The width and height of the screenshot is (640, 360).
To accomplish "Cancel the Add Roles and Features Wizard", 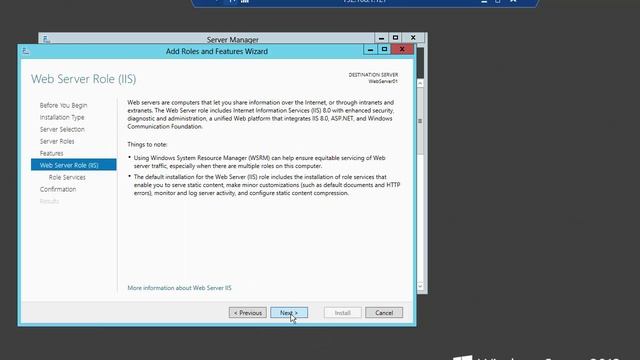I will (384, 313).
